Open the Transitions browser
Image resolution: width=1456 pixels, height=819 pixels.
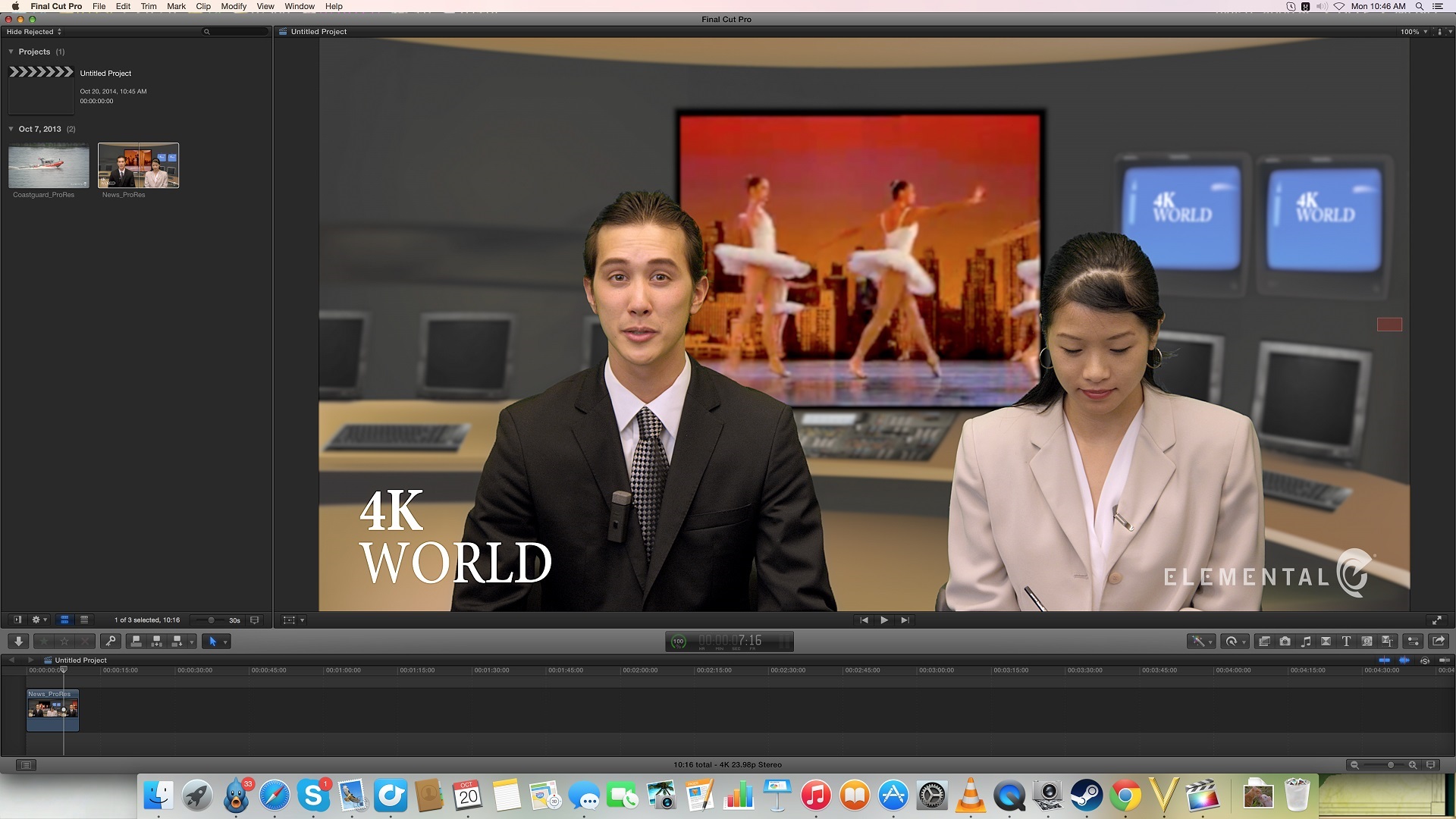point(1326,642)
